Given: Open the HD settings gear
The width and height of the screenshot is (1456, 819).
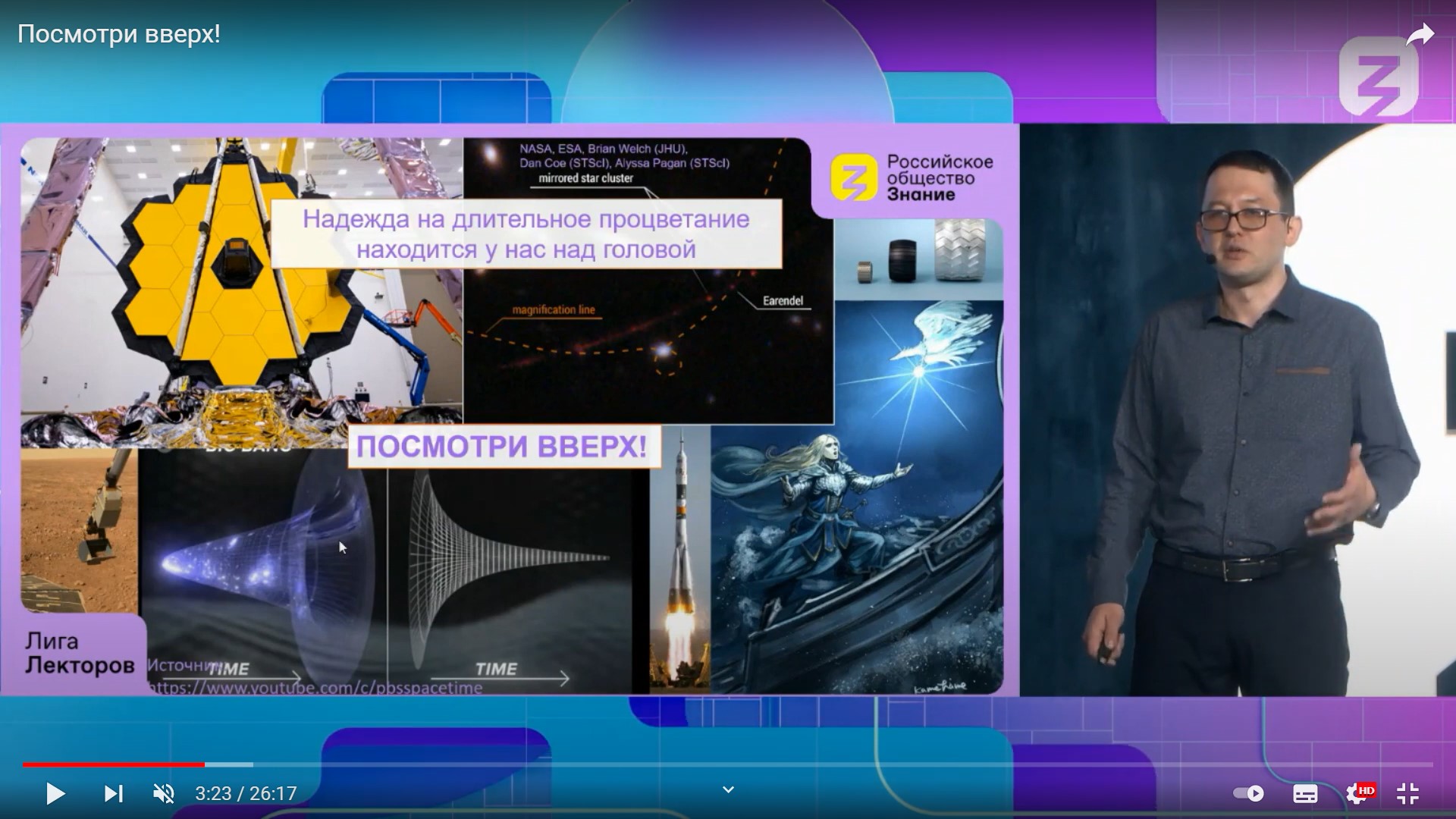Looking at the screenshot, I should pos(1357,793).
